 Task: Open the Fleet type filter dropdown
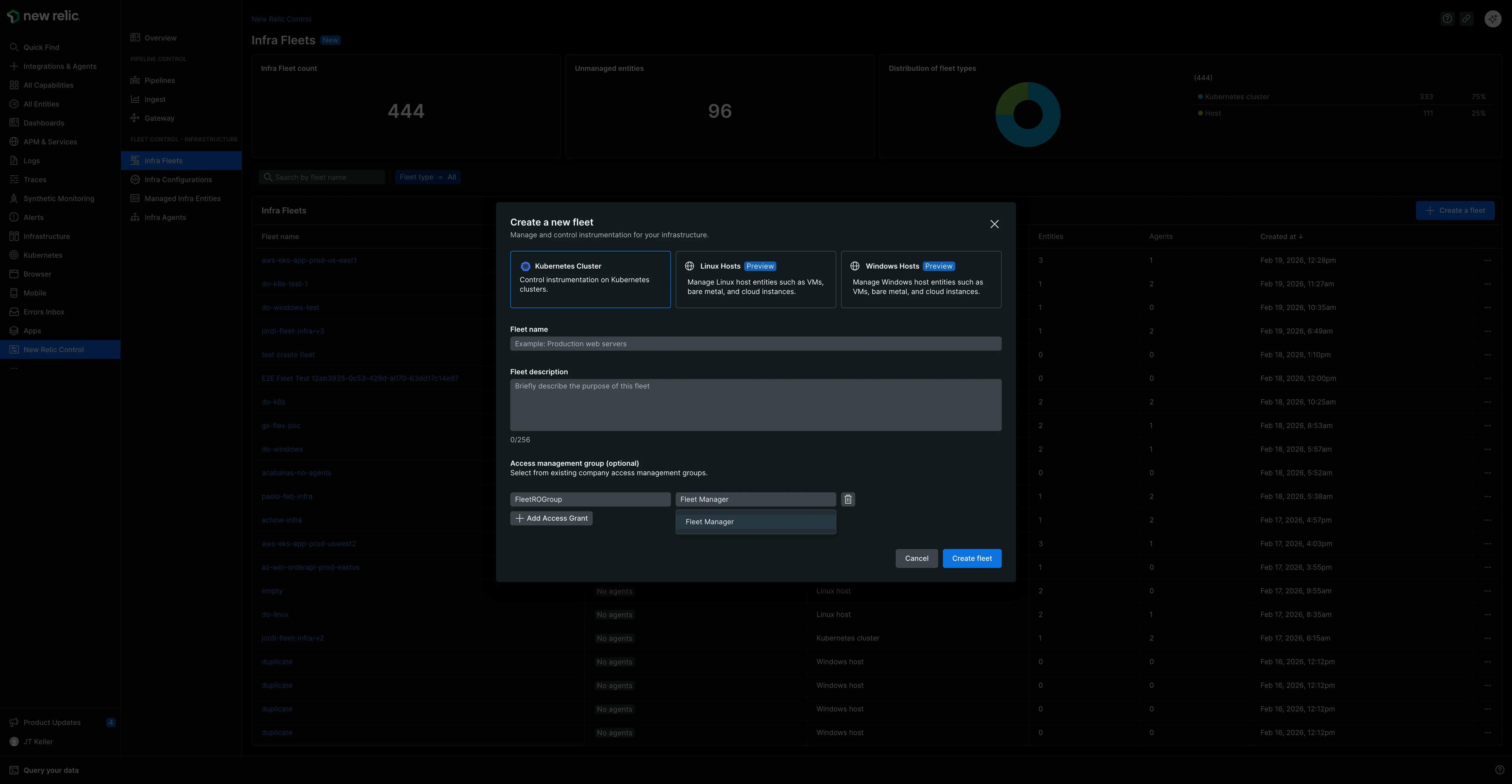pyautogui.click(x=428, y=177)
